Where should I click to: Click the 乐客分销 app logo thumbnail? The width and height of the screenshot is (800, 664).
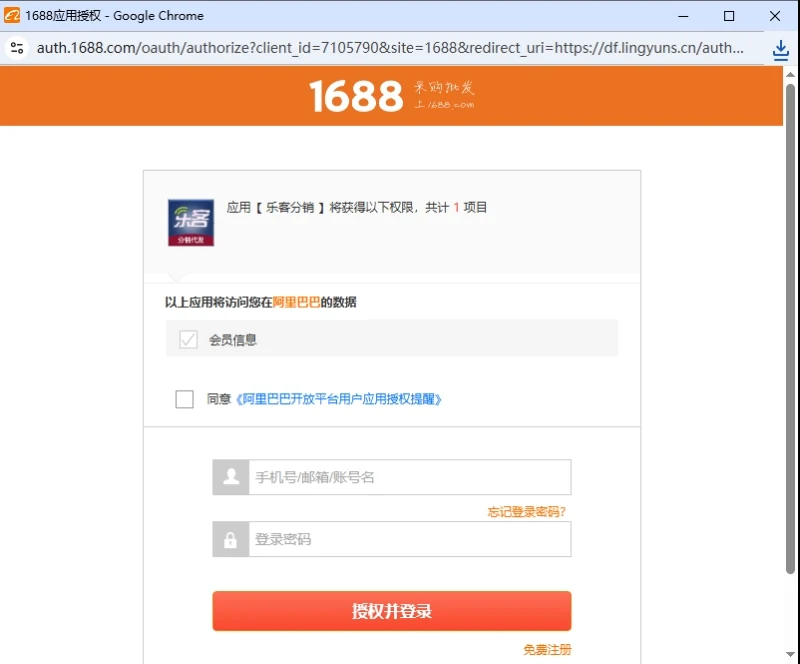pyautogui.click(x=191, y=223)
